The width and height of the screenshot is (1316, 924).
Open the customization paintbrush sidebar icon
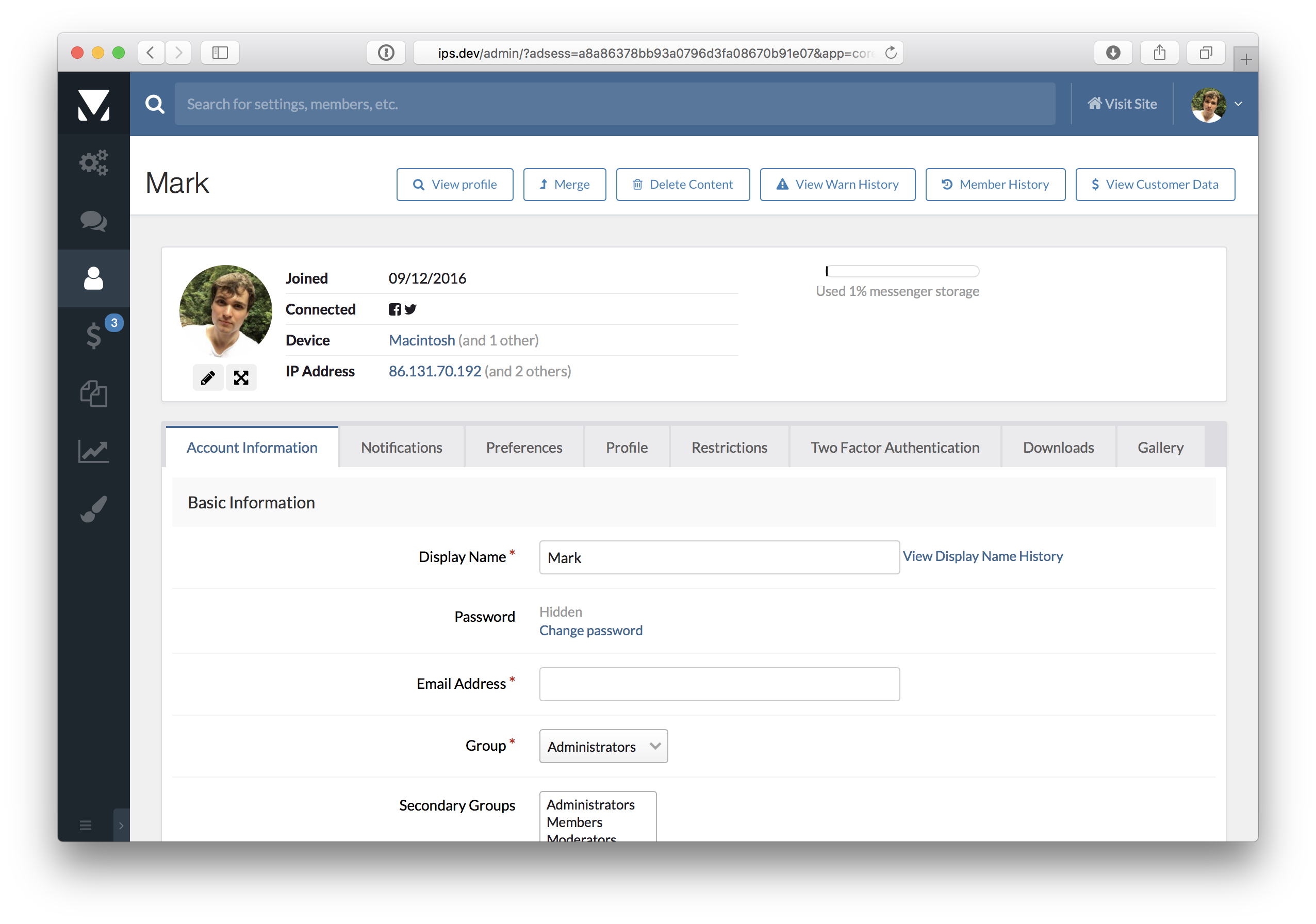93,509
